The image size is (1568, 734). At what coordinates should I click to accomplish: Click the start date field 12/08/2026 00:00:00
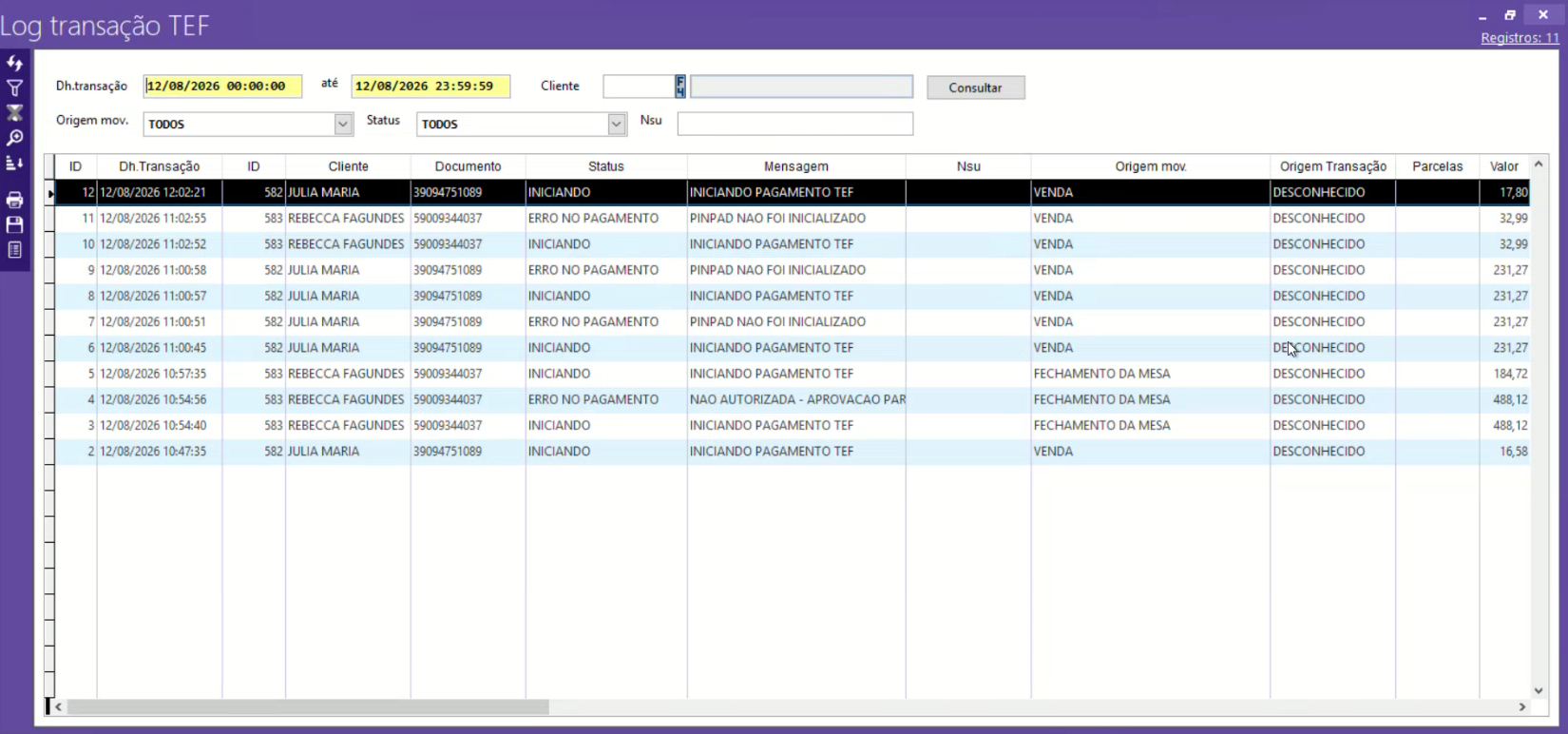222,86
